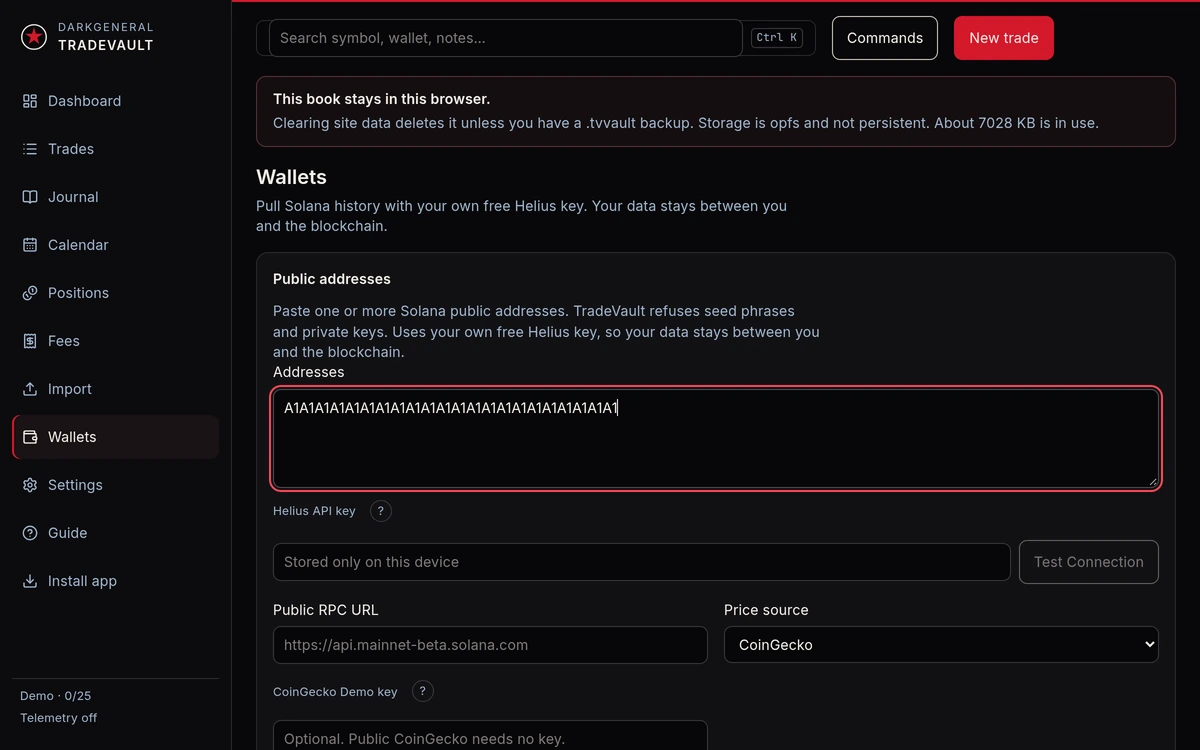The width and height of the screenshot is (1200, 750).
Task: Click the 'Addresses' field label
Action: pyautogui.click(x=309, y=372)
